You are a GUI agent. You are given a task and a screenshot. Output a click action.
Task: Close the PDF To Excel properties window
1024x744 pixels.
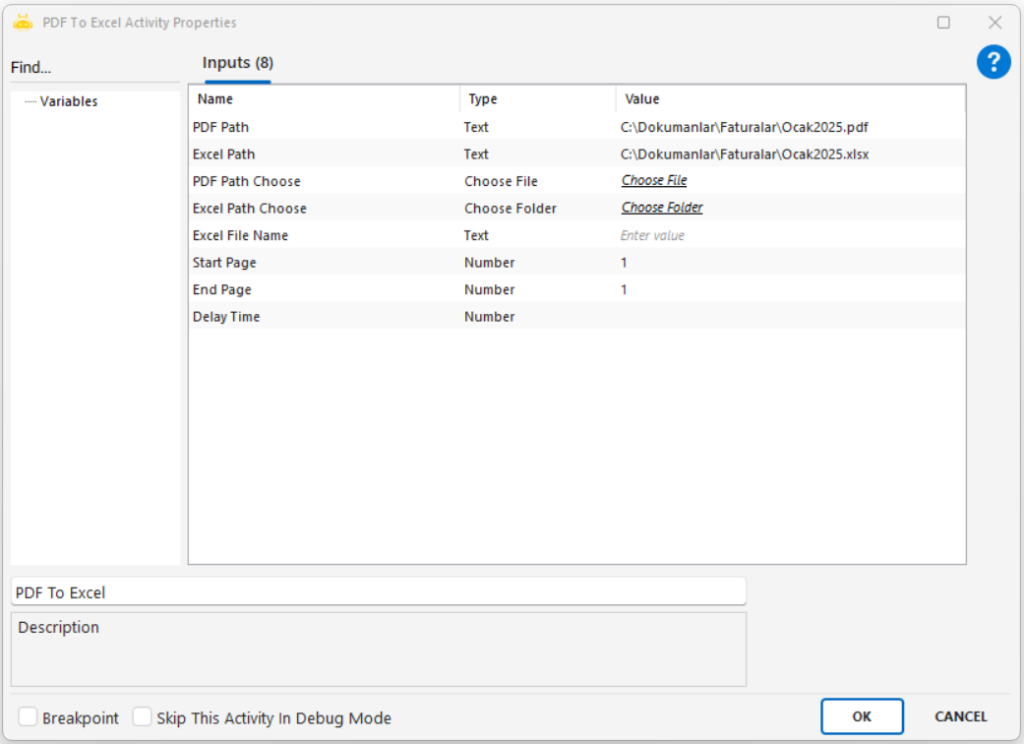[x=994, y=22]
